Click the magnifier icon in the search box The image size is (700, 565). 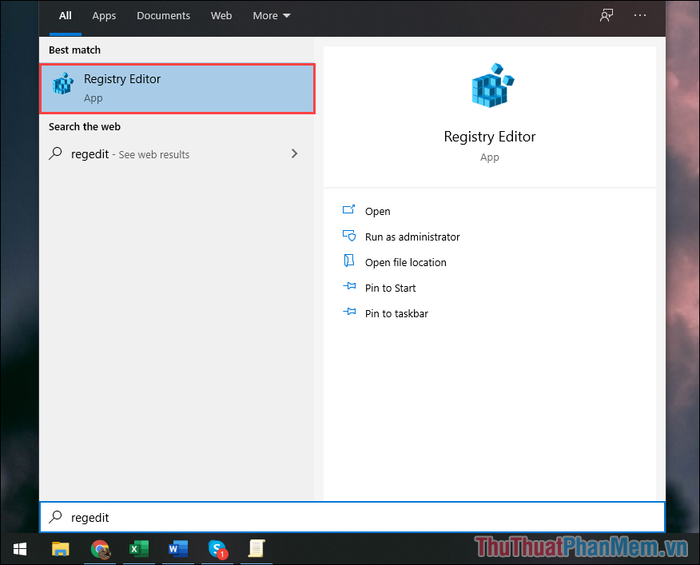(x=56, y=517)
